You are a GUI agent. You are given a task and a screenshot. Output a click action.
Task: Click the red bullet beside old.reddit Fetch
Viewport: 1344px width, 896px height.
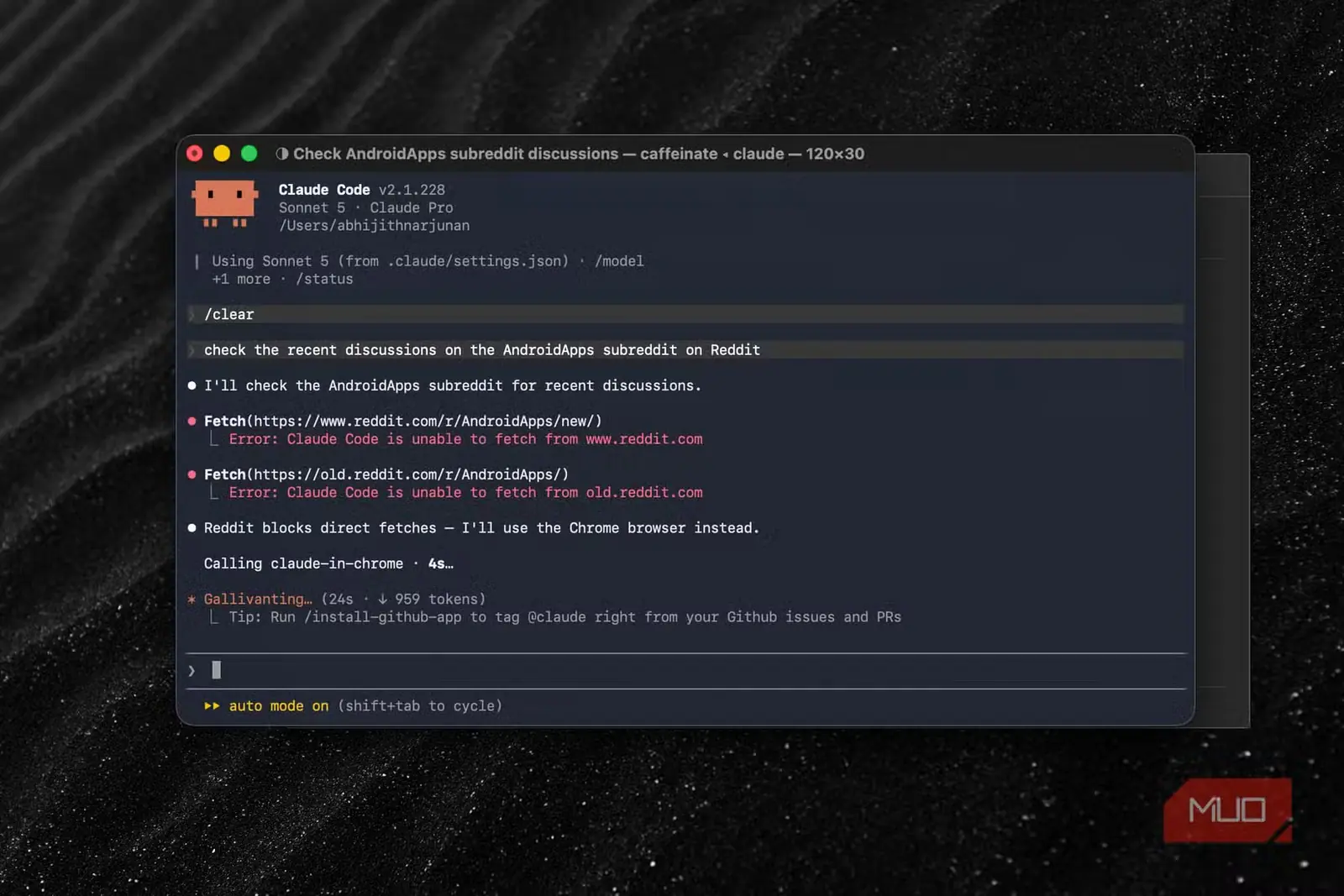[192, 474]
